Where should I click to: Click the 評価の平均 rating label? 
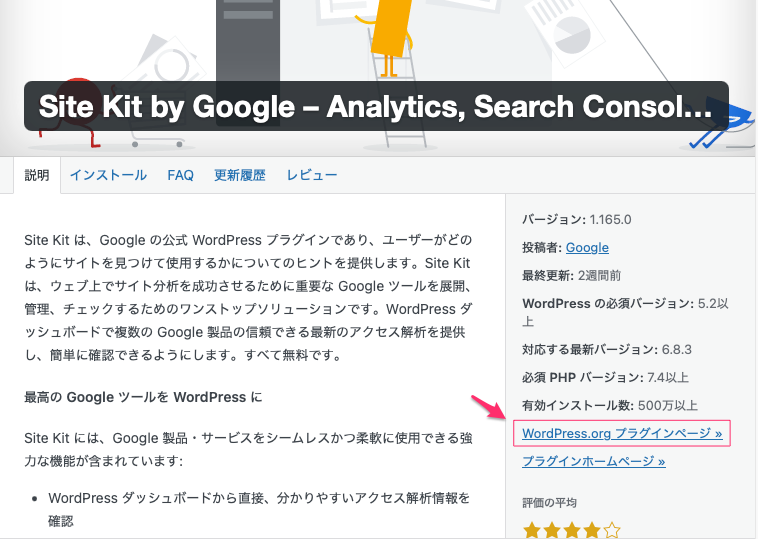coord(549,502)
